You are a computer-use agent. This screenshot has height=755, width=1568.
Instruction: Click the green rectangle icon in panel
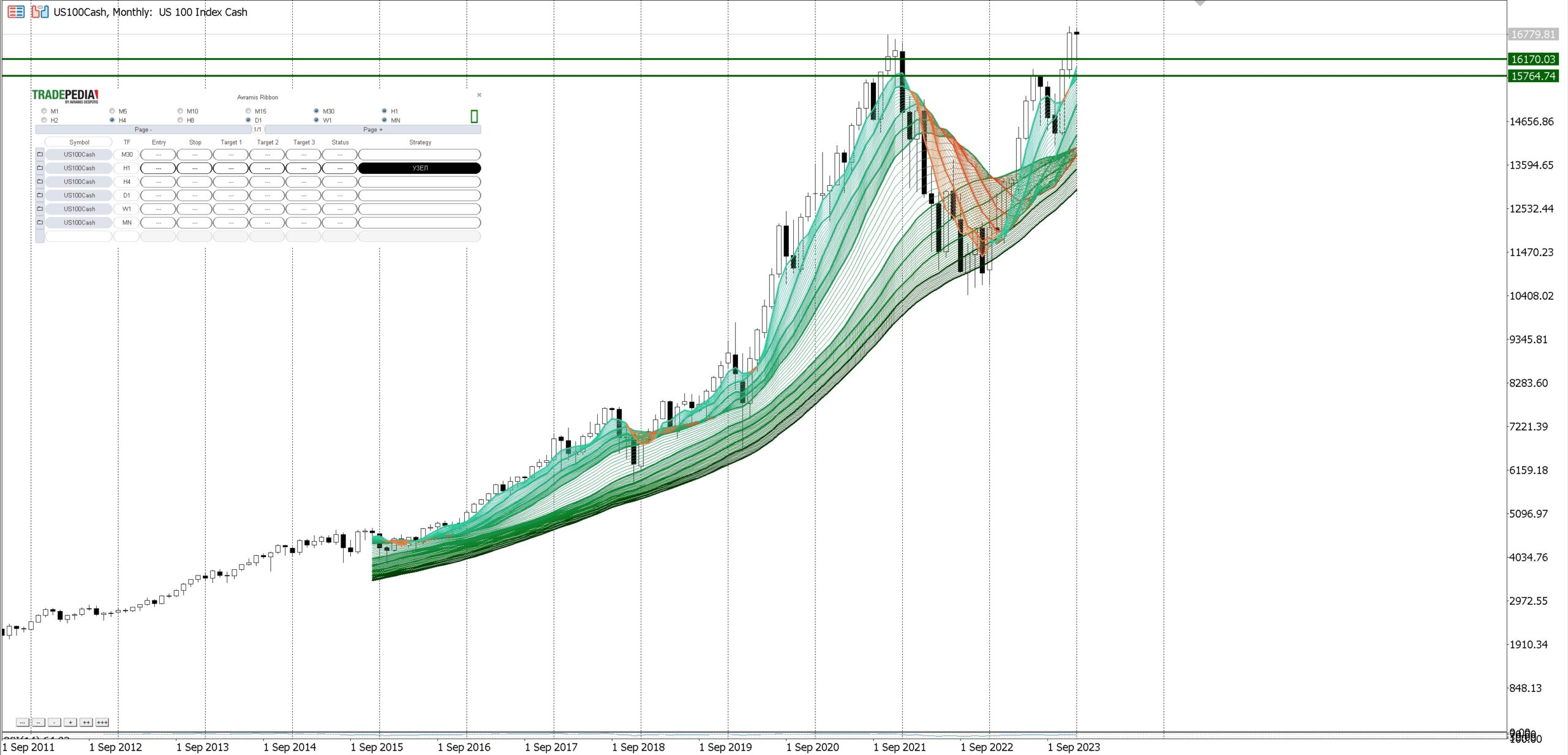(x=474, y=116)
